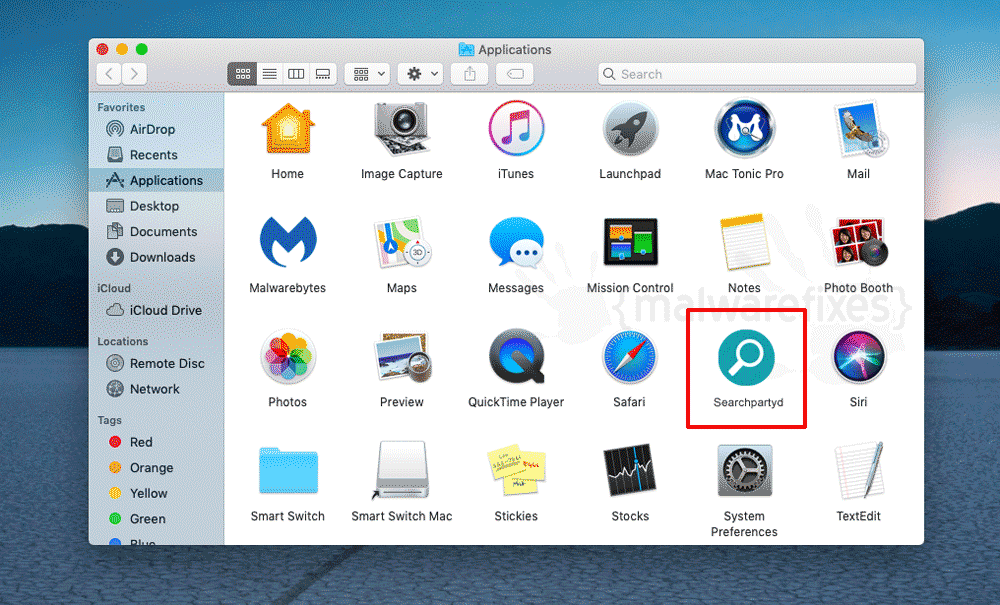
Task: Open the Photos flower icon
Action: (288, 357)
